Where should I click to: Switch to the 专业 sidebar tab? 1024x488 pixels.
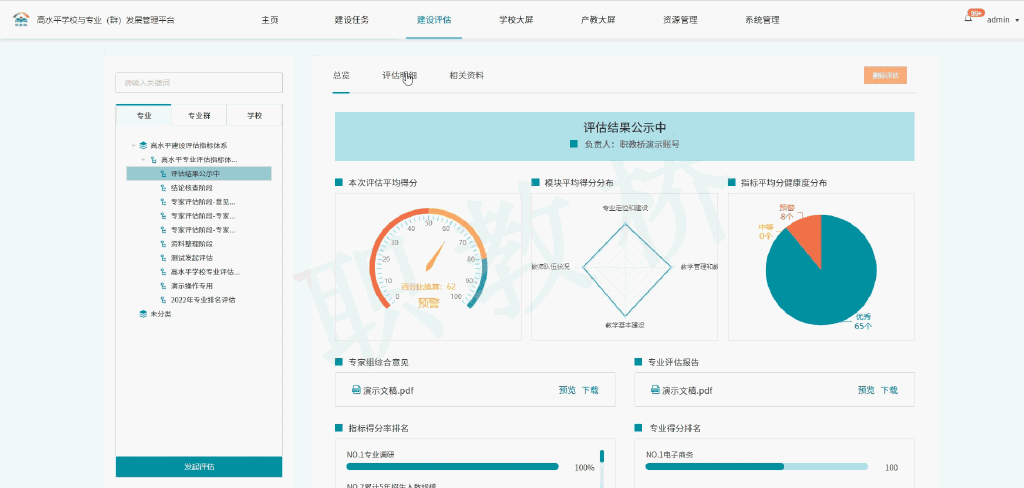[x=144, y=115]
